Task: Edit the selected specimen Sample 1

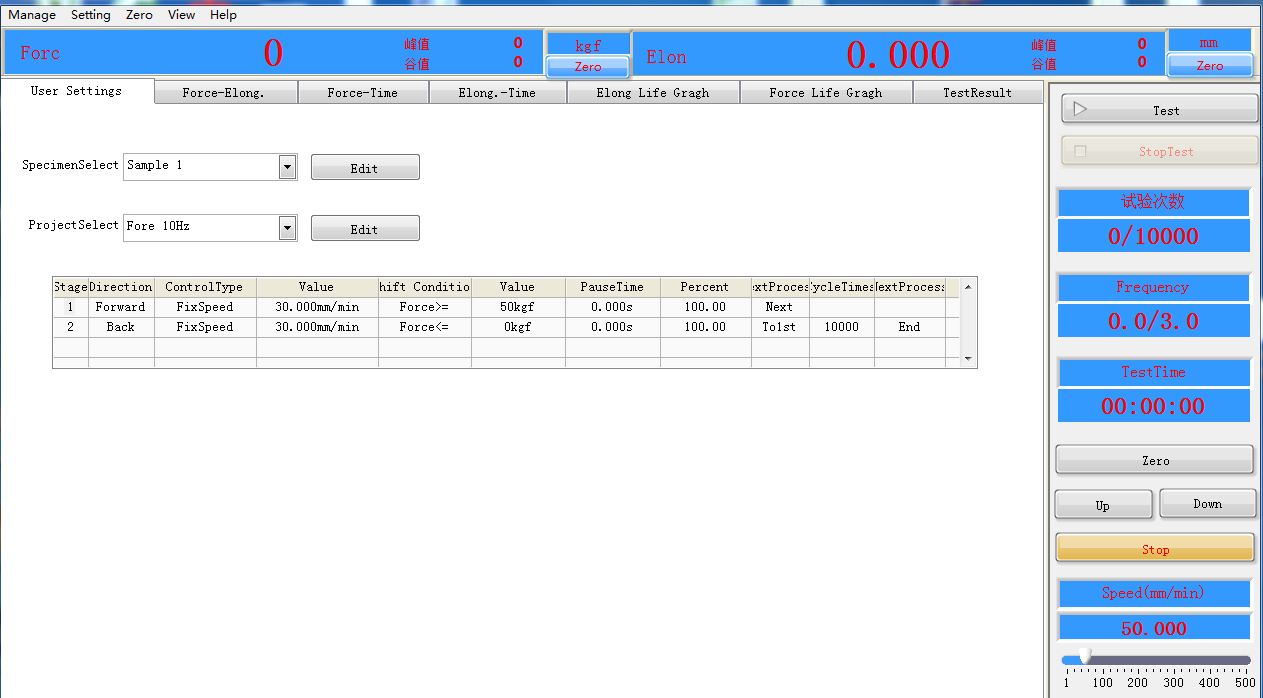Action: (365, 168)
